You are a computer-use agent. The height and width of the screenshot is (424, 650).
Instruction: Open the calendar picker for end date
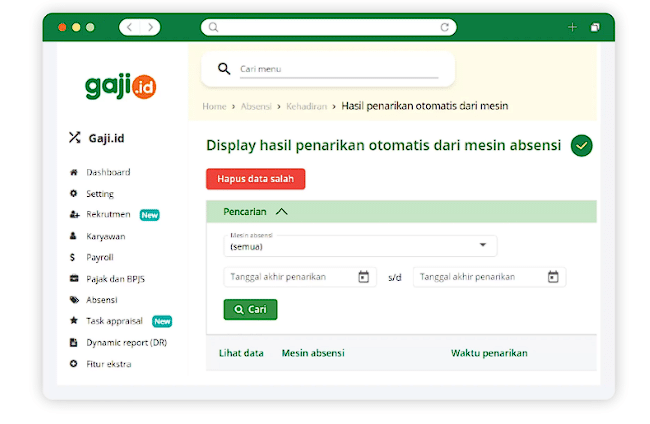552,277
